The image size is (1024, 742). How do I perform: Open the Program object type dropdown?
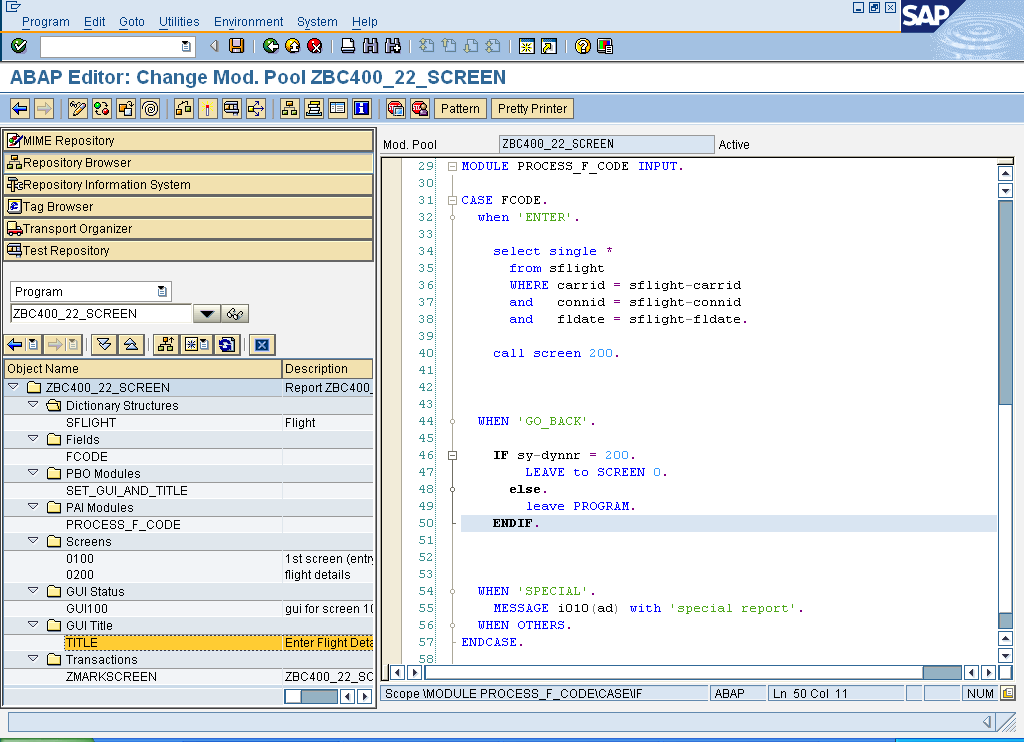[162, 291]
